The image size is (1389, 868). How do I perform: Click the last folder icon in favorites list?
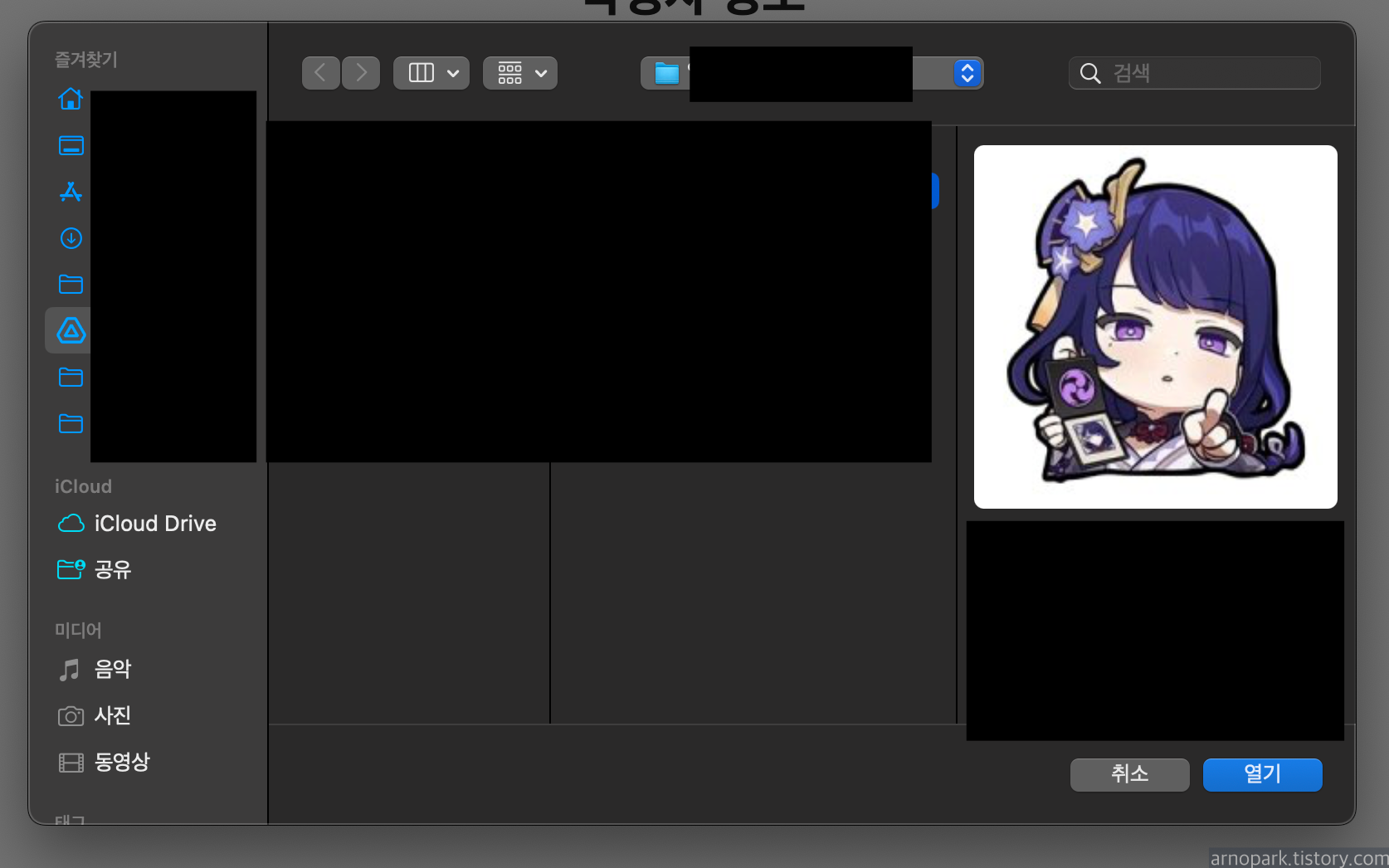[x=71, y=424]
